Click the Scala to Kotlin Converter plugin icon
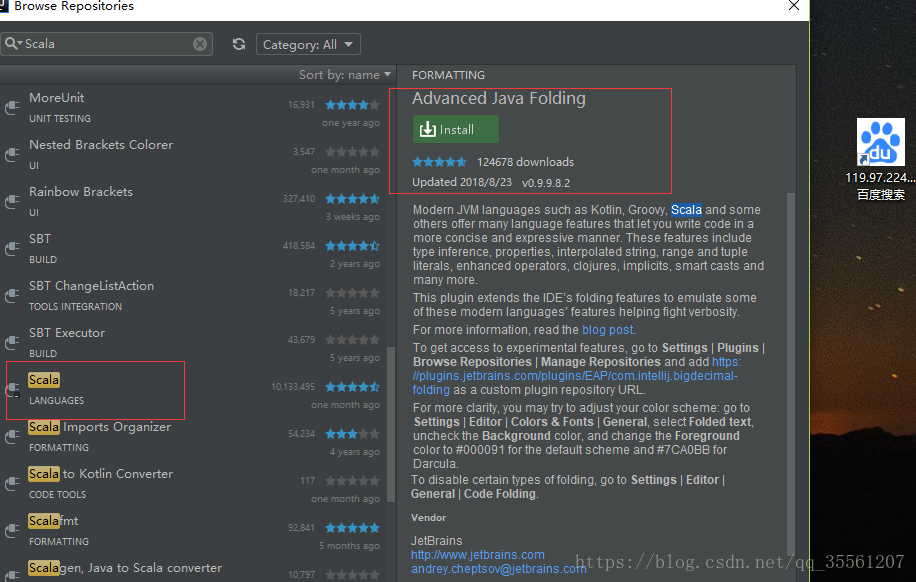Viewport: 916px width, 582px height. point(12,484)
